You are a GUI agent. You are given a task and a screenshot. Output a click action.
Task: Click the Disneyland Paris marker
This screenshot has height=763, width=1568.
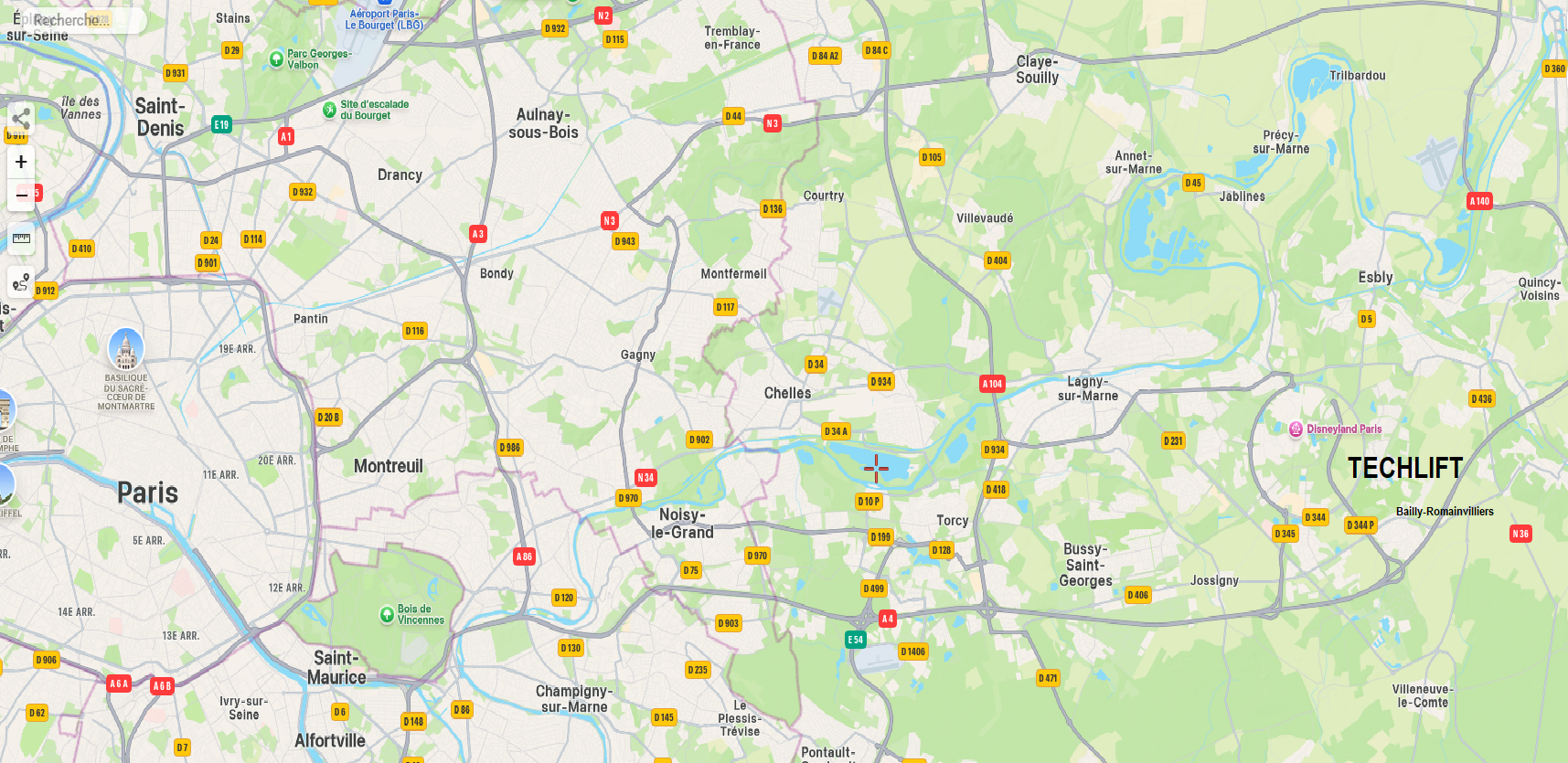point(1296,429)
